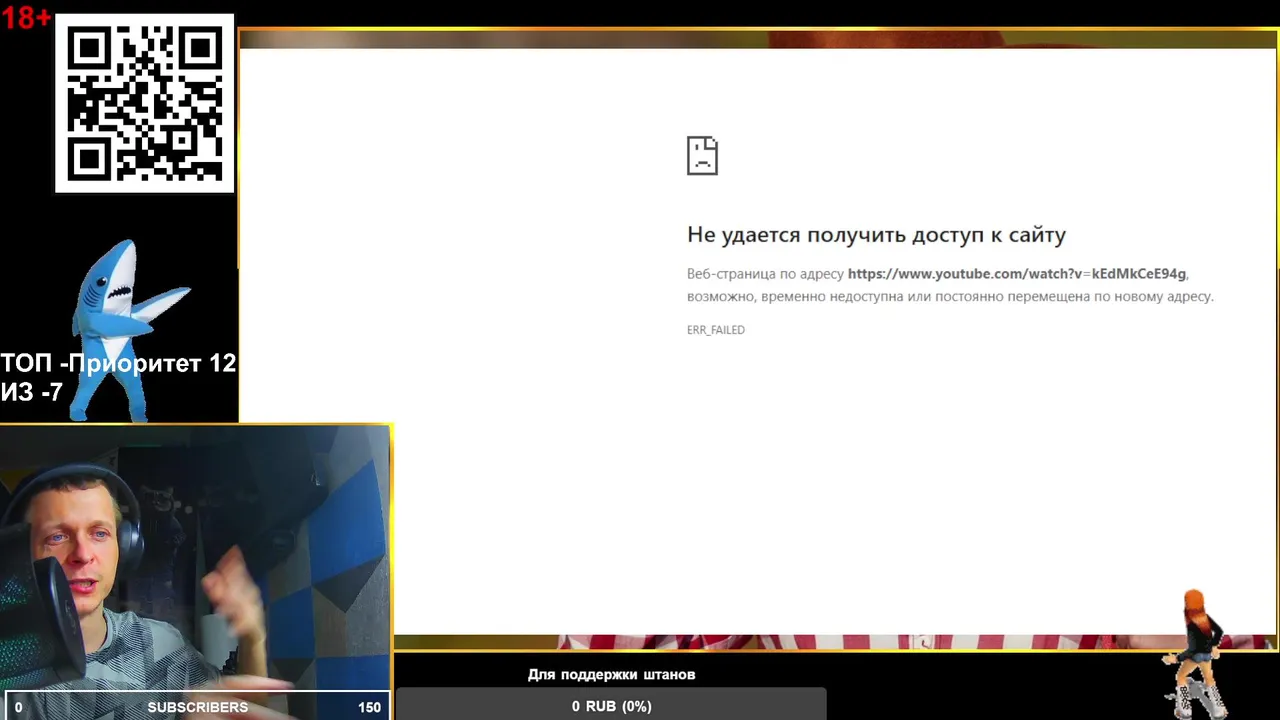This screenshot has height=720, width=1280.
Task: Click the "Не удается получить доступ к сайту" heading
Action: [876, 235]
